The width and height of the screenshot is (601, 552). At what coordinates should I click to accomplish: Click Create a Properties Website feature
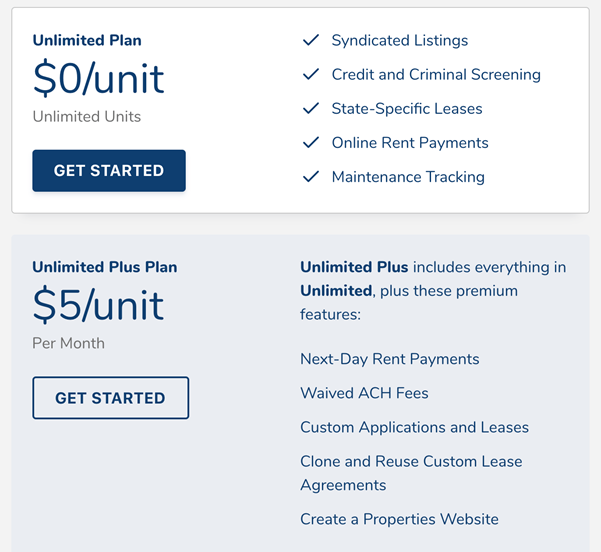pyautogui.click(x=399, y=519)
